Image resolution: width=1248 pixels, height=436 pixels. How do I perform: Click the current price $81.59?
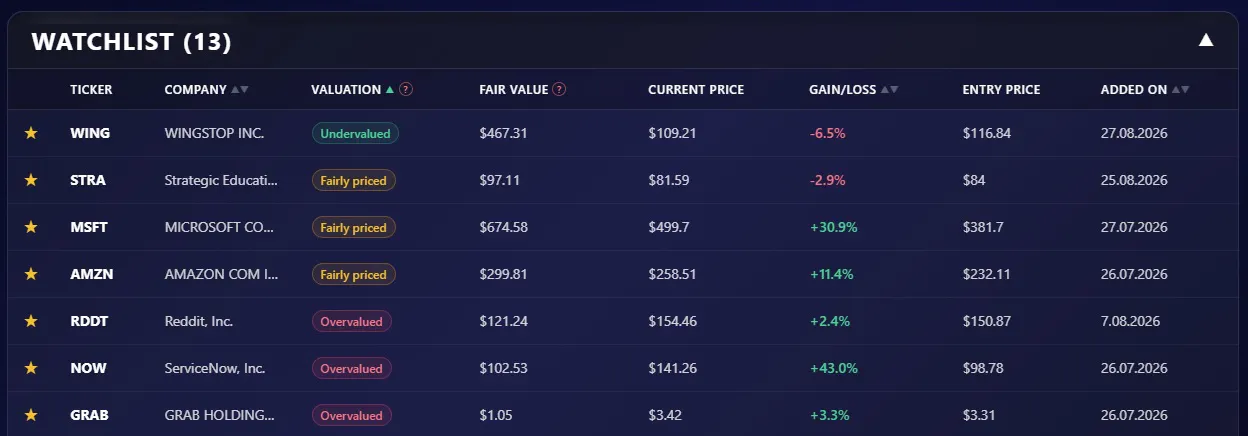coord(668,180)
